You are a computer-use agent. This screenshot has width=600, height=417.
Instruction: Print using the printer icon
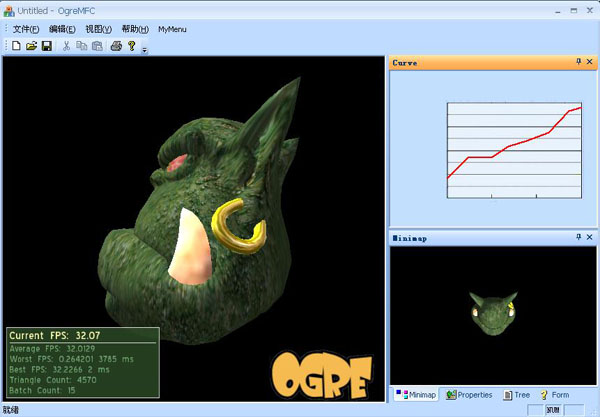click(116, 46)
